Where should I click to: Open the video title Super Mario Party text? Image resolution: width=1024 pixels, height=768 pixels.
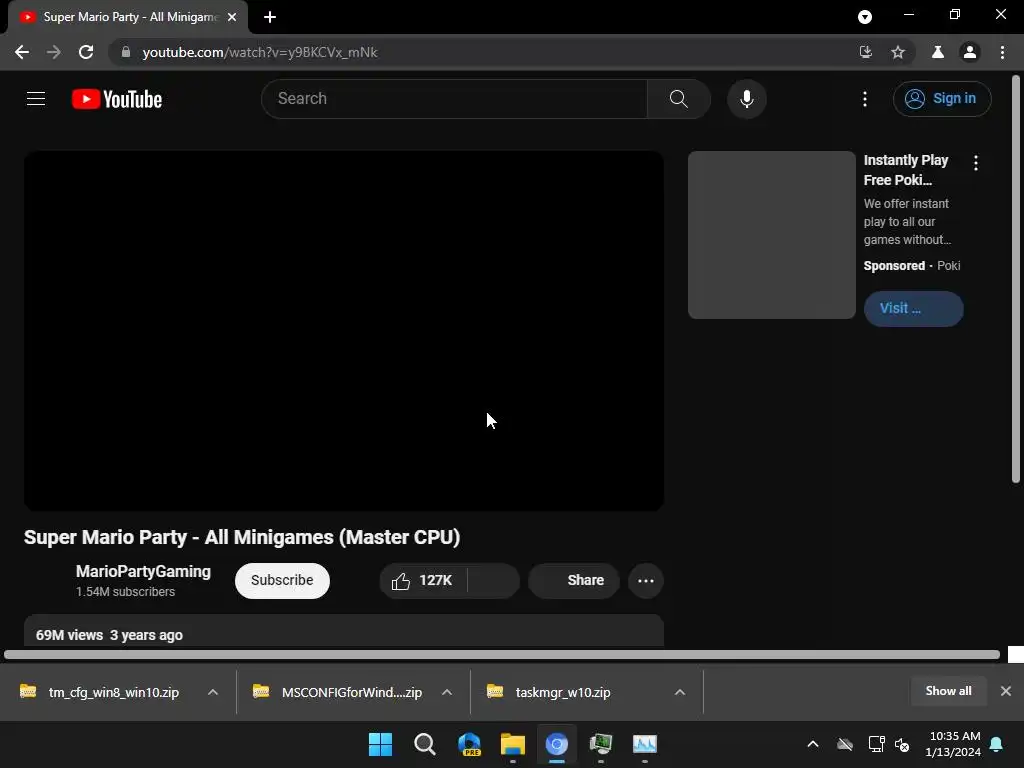(242, 537)
